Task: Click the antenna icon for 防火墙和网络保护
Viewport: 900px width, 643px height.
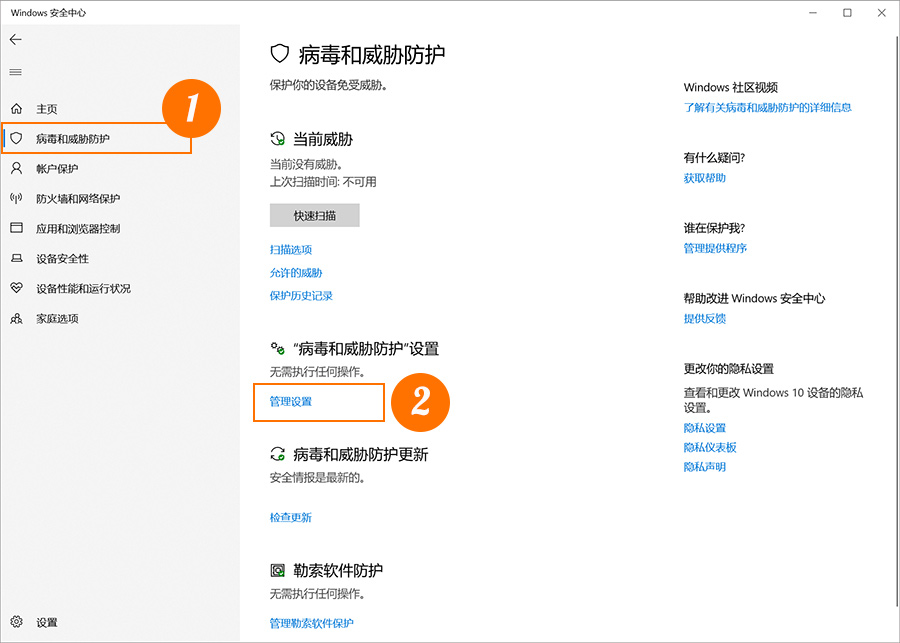Action: (17, 198)
